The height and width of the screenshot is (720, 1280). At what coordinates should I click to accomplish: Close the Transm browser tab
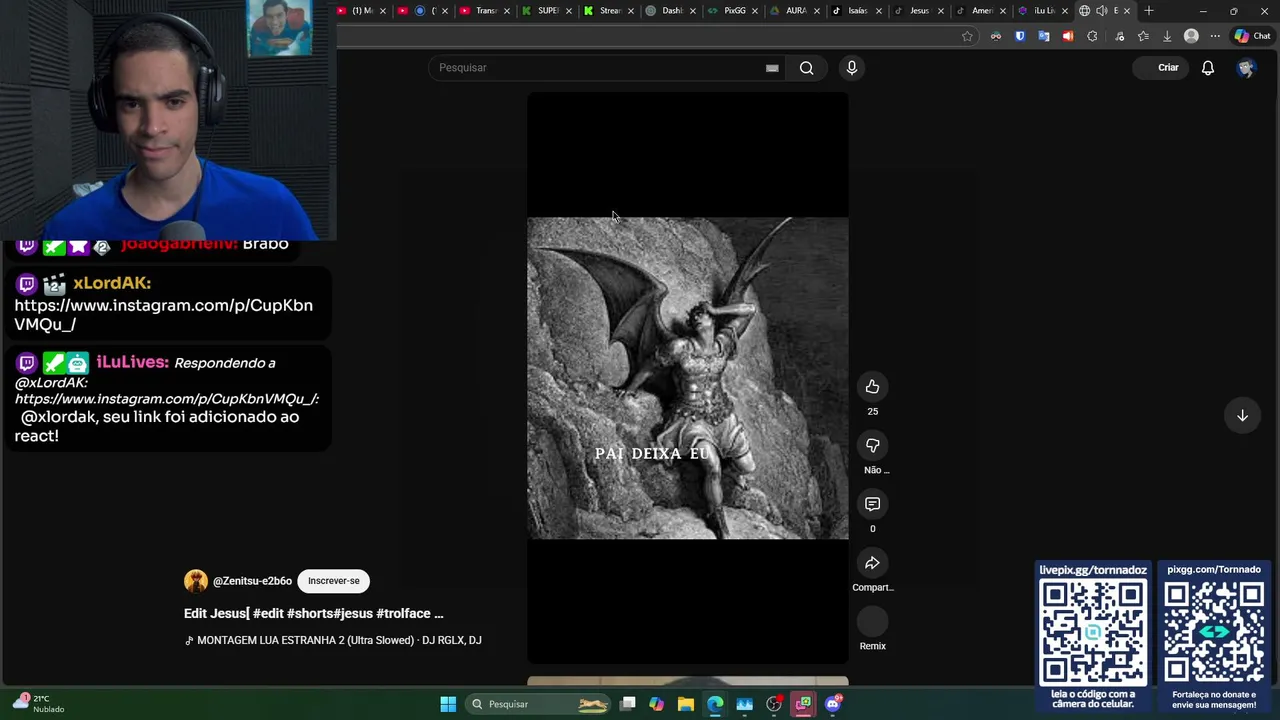tap(507, 11)
